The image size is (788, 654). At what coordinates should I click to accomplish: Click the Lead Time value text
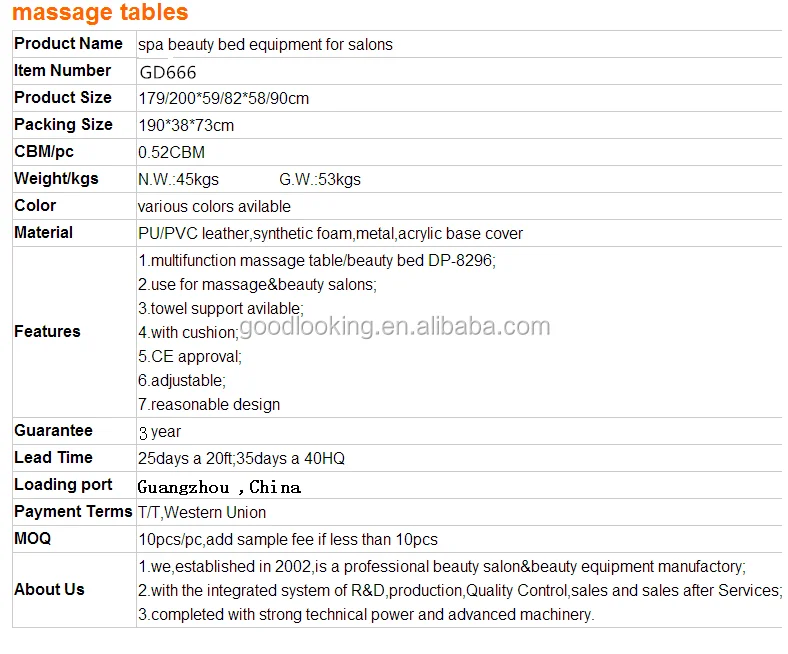pyautogui.click(x=241, y=459)
